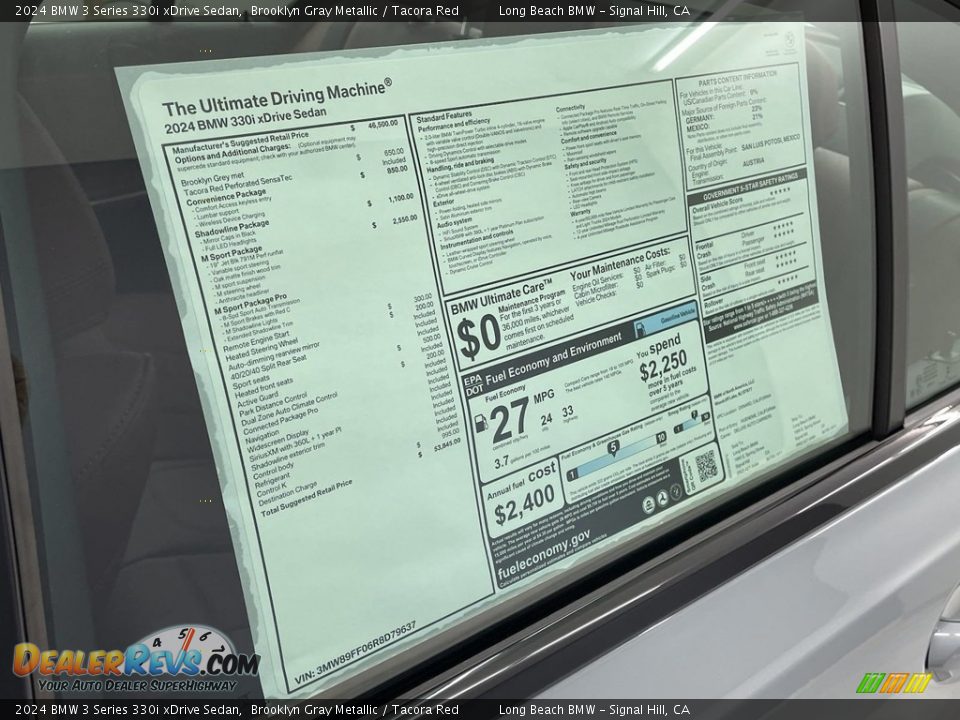960x720 pixels.
Task: Click "PARTS CONTENT INFORMATION" heading
Action: coord(738,78)
